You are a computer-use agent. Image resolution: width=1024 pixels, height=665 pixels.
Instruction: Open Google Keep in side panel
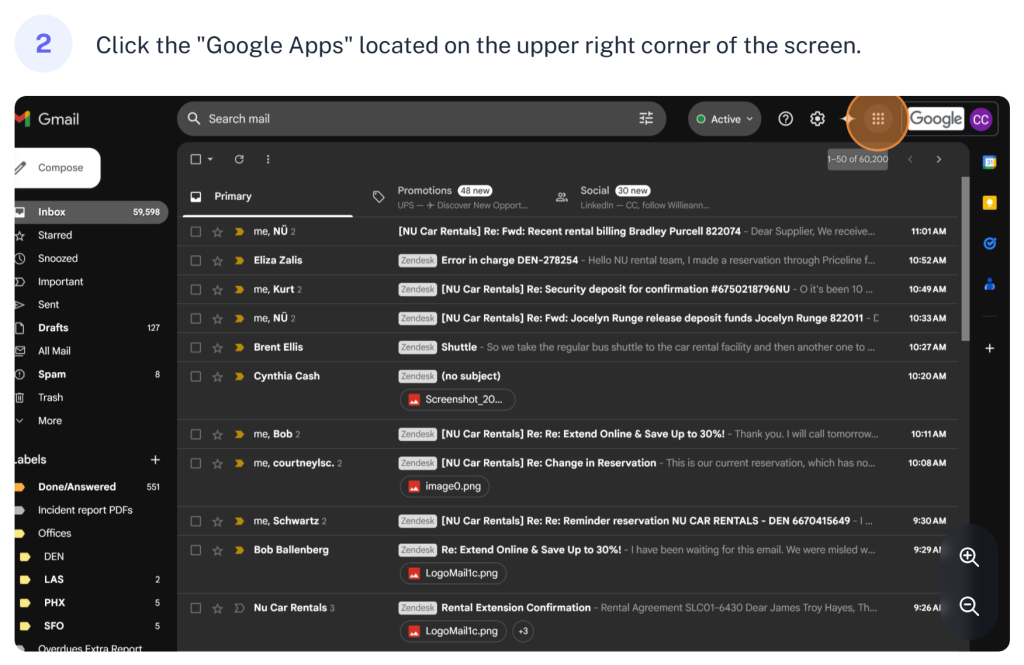989,203
